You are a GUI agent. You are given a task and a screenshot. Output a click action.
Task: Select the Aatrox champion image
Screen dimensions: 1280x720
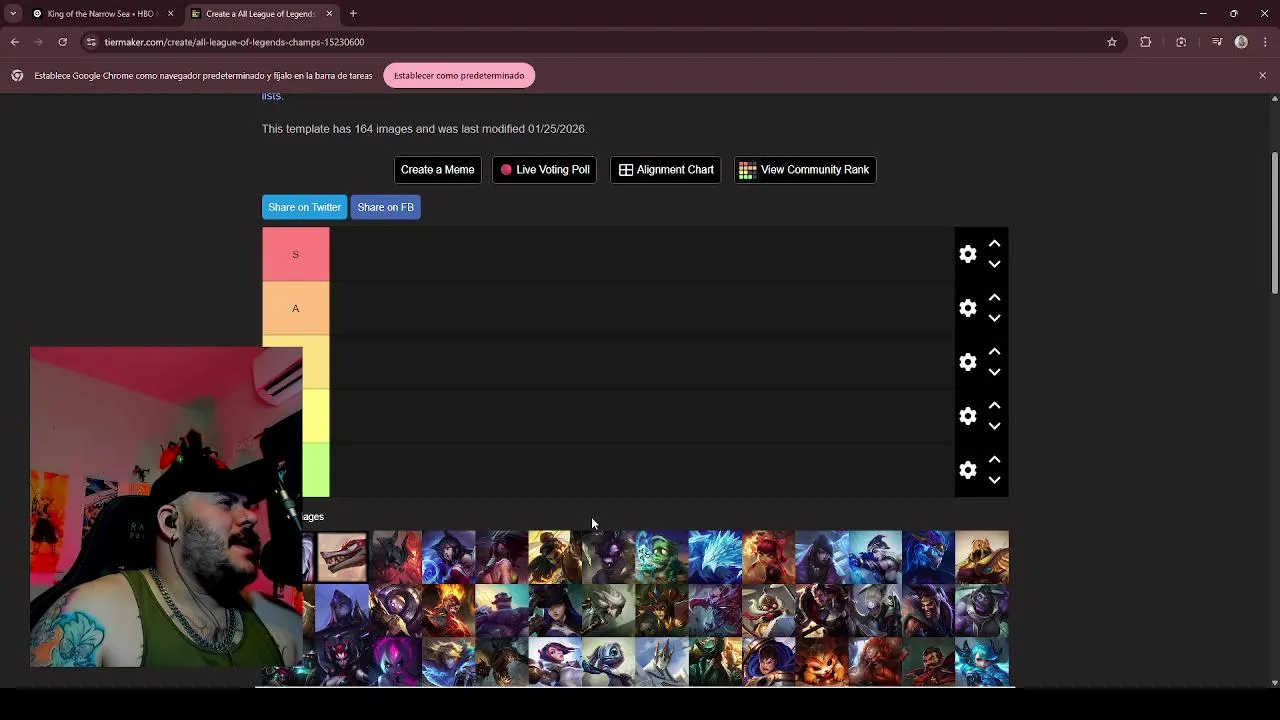click(x=395, y=557)
